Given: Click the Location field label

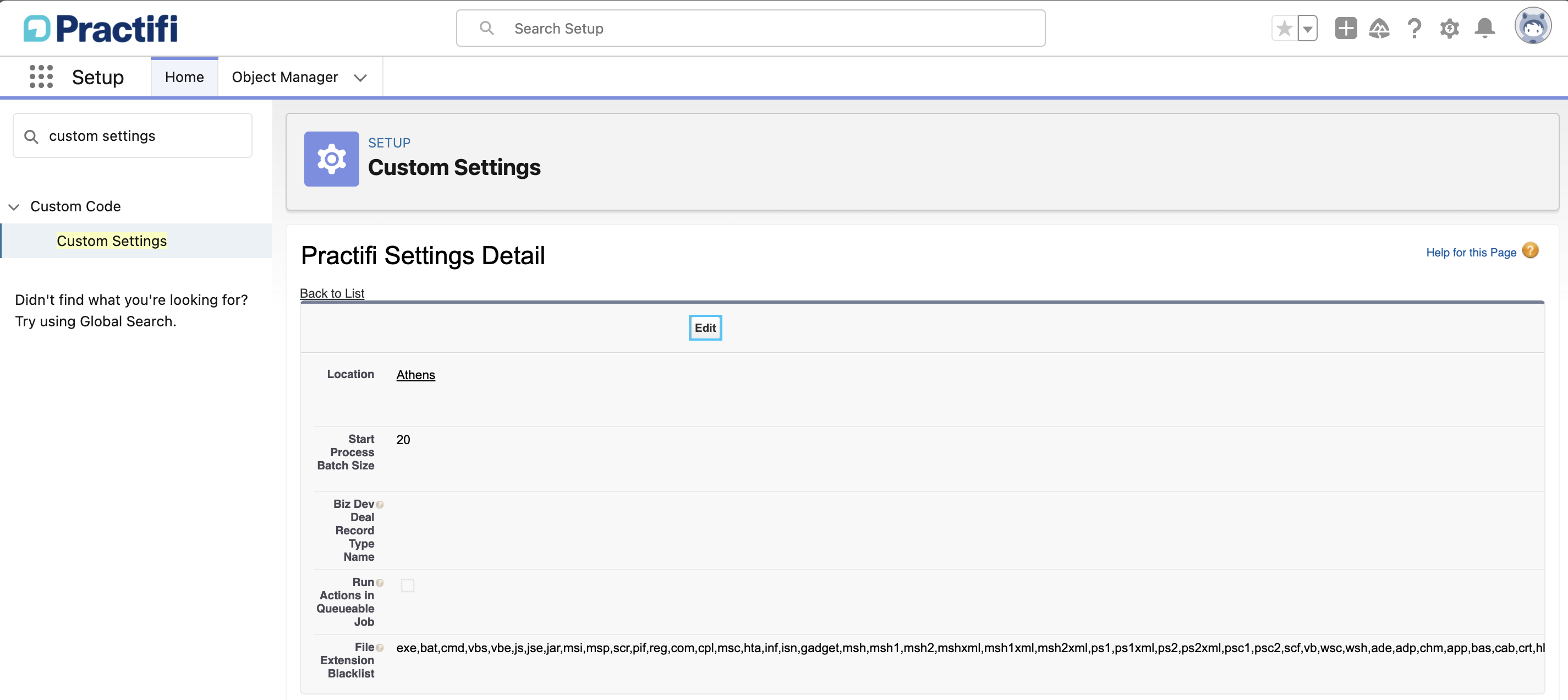Looking at the screenshot, I should click(350, 374).
